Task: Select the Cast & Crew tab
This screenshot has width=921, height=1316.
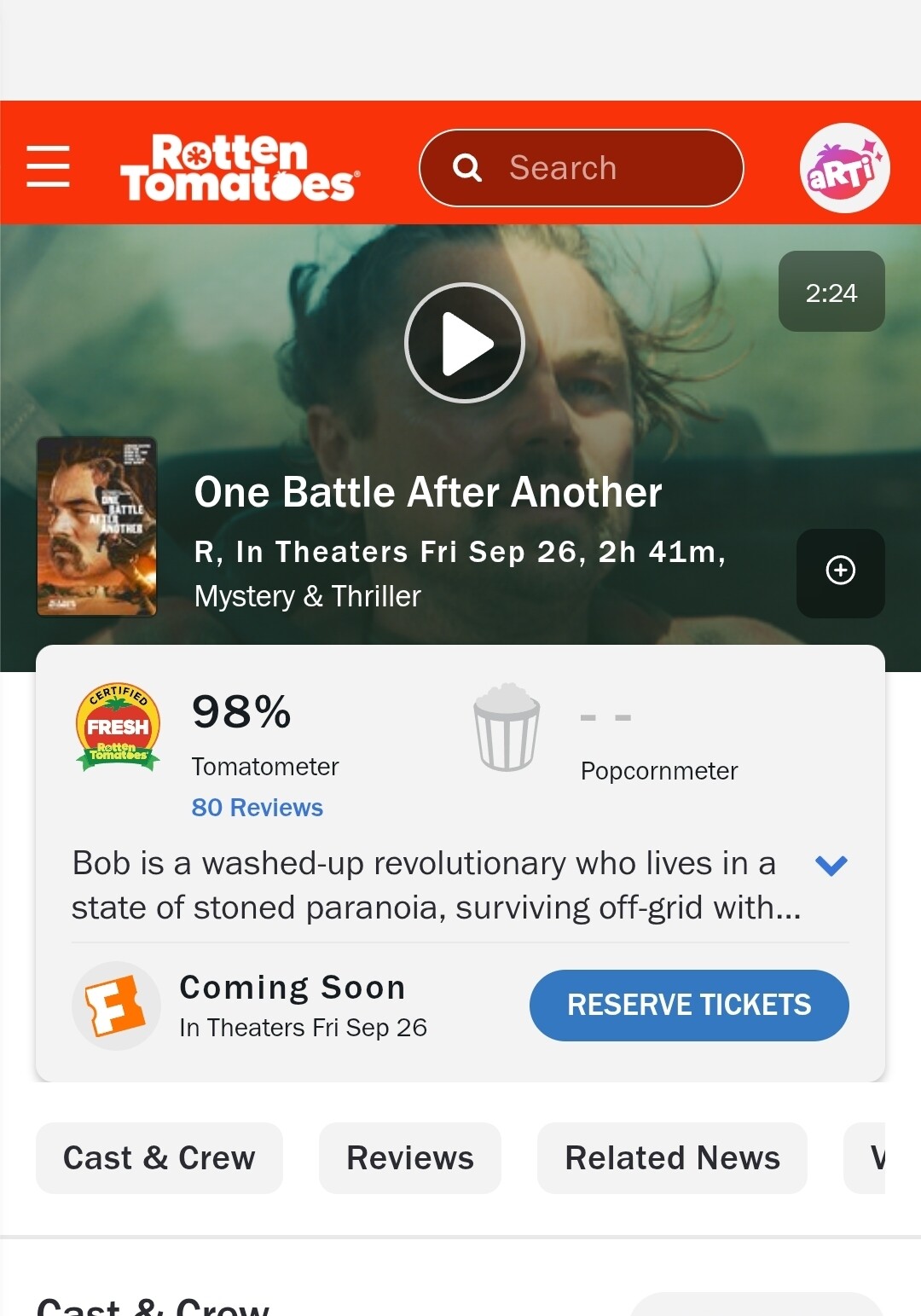Action: click(x=159, y=1158)
